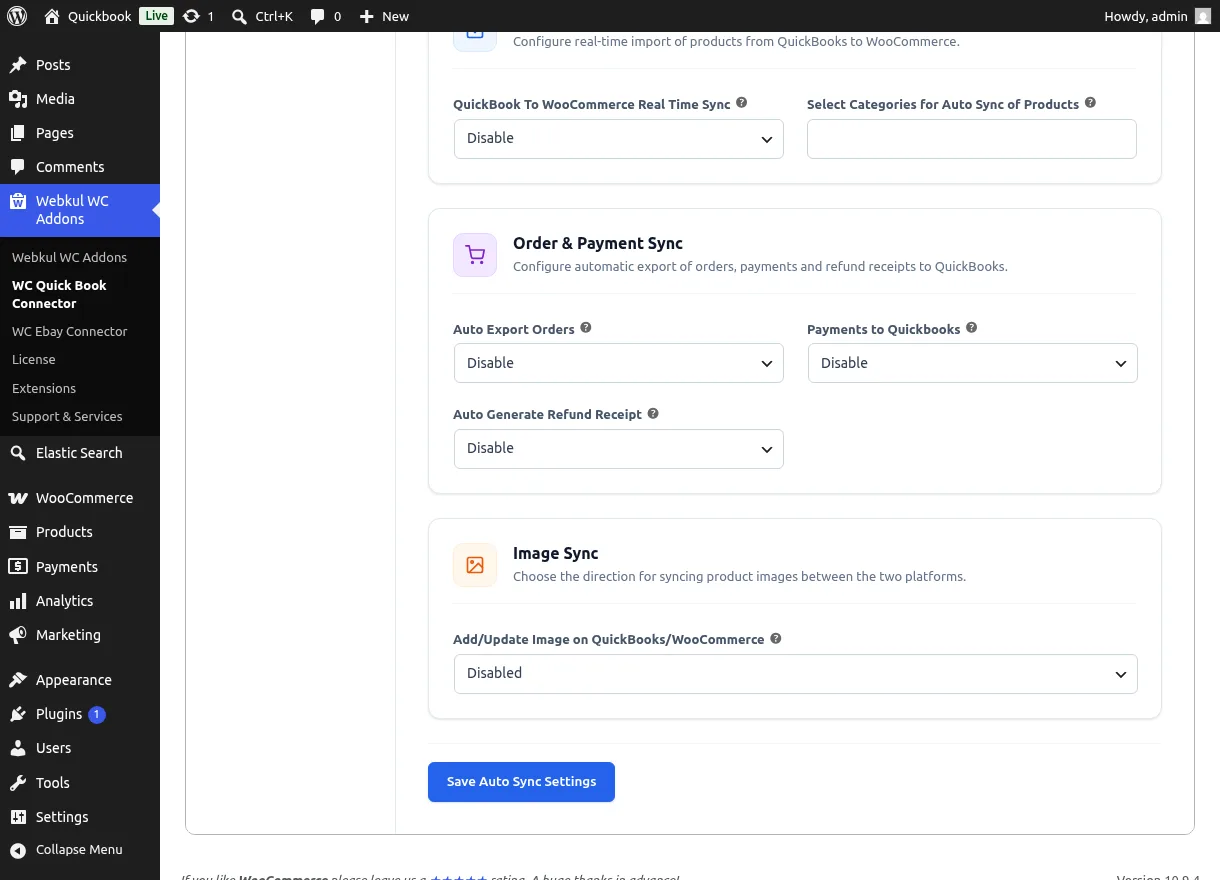
Task: Click the admin avatar image
Action: tap(1203, 16)
